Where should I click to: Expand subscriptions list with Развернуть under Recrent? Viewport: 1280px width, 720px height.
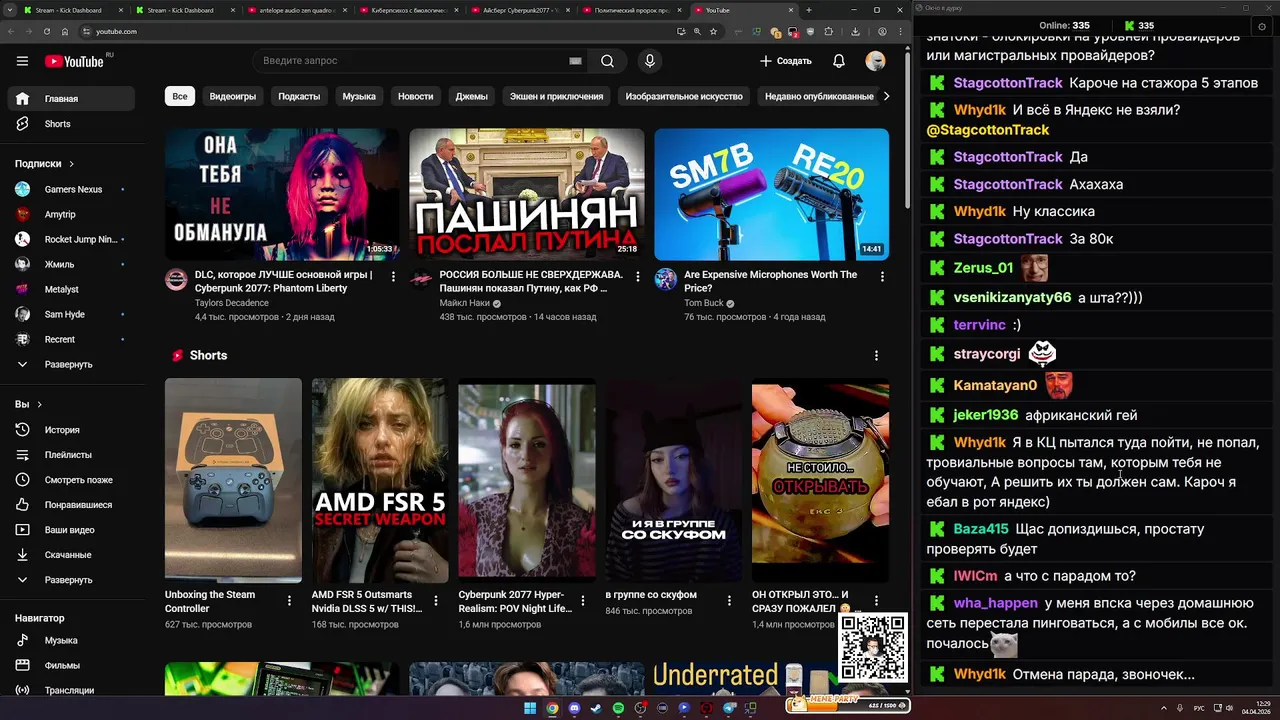click(70, 365)
